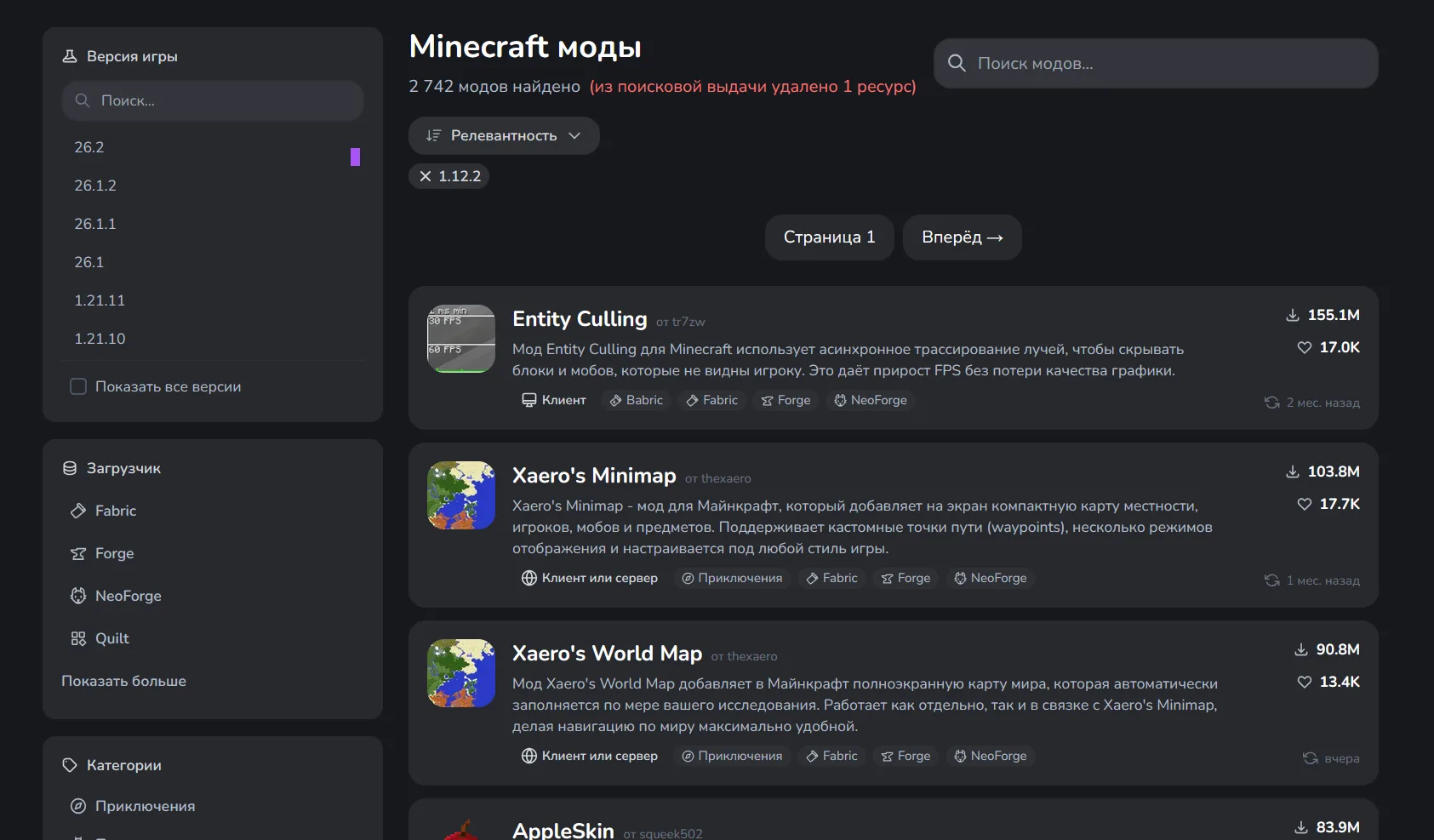Go to next page with Вперёд
1434x840 pixels.
pos(963,237)
